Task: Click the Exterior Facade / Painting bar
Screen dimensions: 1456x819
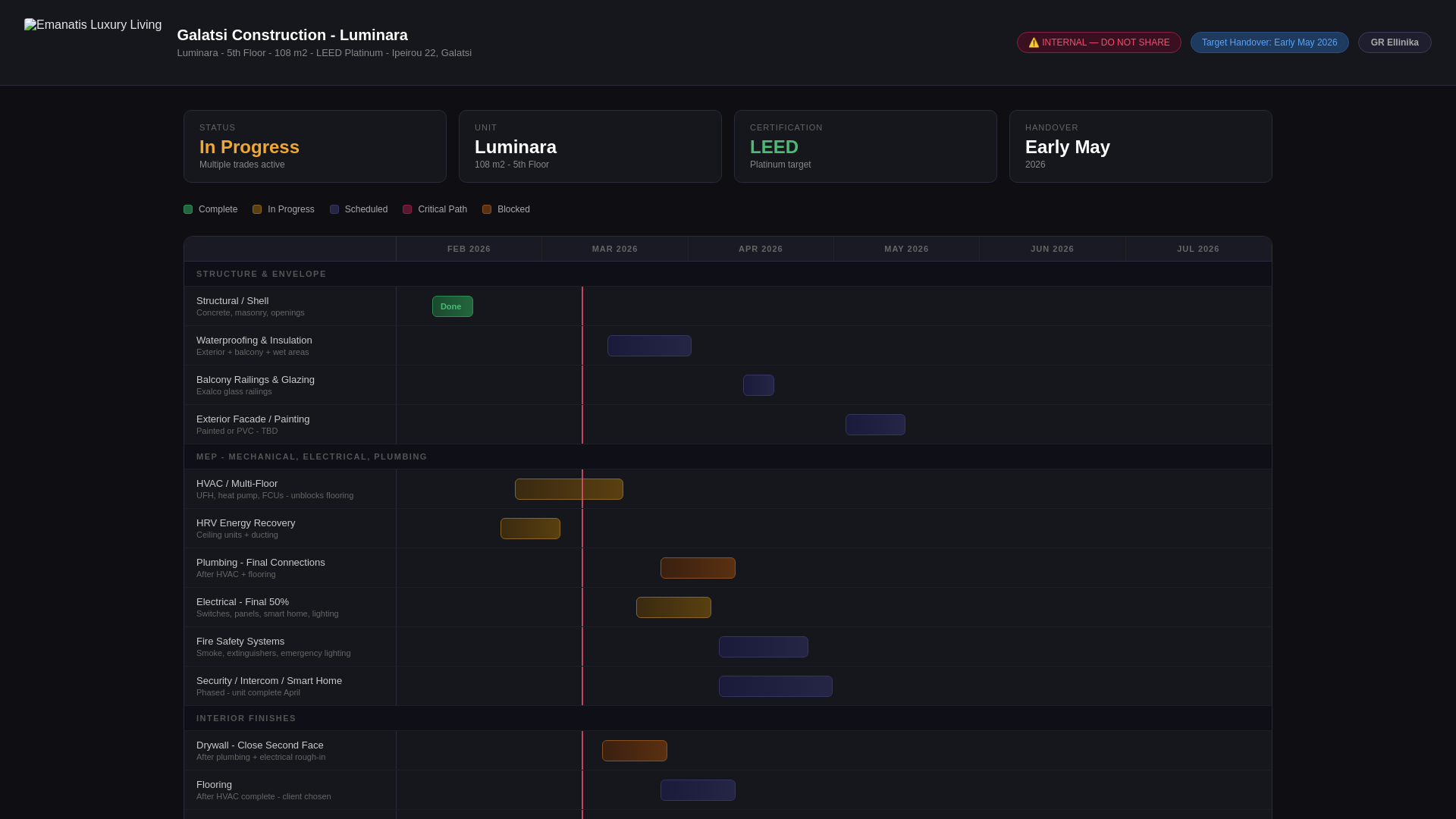Action: pos(875,425)
